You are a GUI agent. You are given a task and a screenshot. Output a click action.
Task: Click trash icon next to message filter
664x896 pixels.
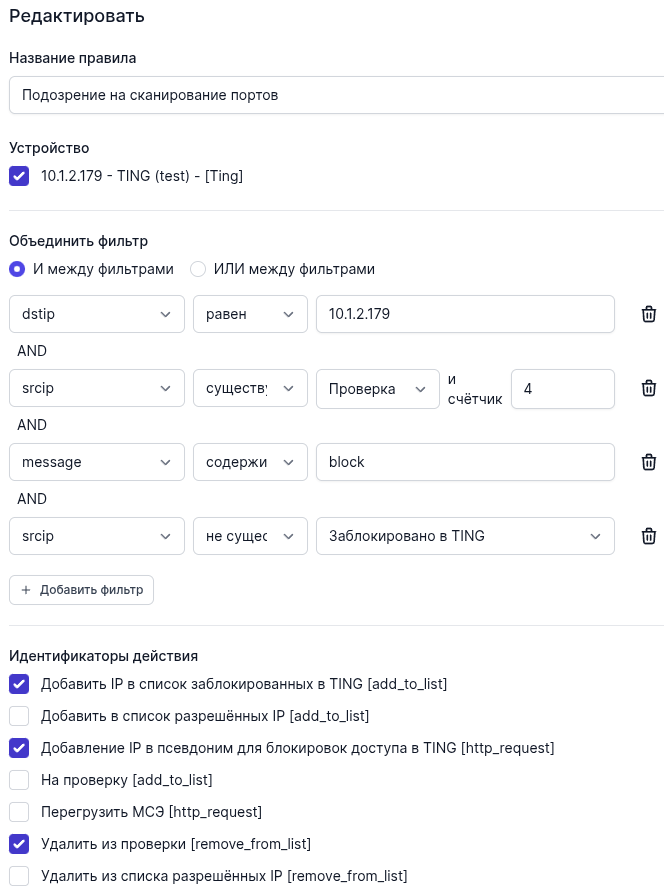[x=648, y=462]
